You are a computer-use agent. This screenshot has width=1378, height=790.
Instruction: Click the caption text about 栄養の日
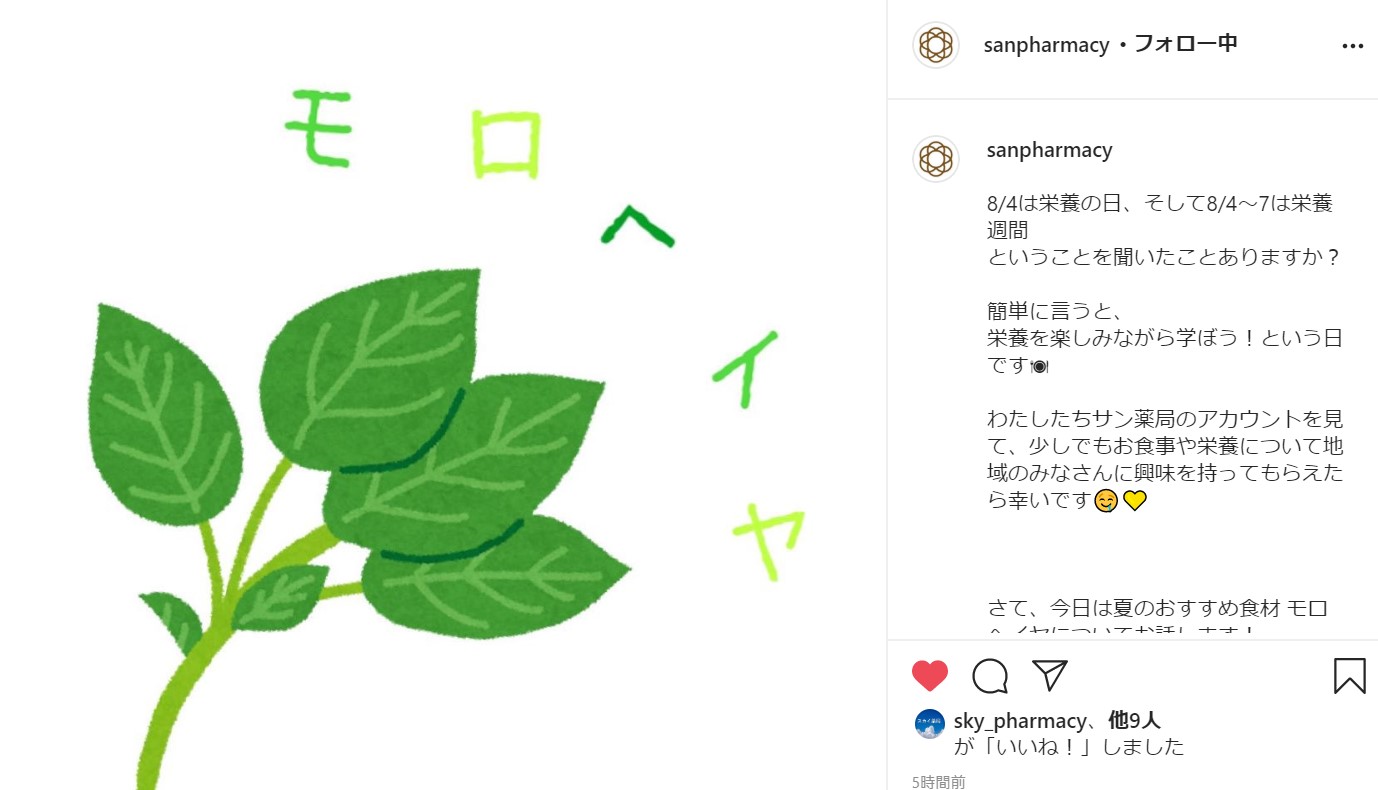pos(1160,217)
